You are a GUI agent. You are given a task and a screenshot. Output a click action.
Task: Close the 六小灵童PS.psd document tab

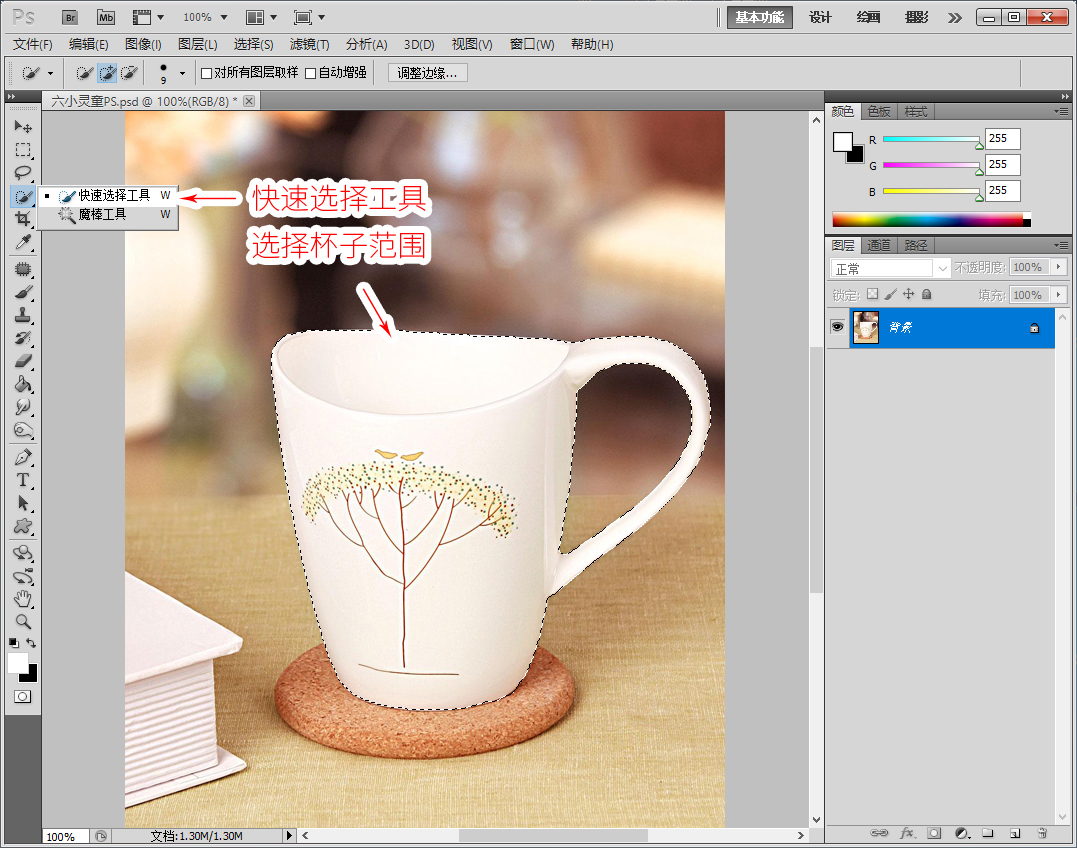coord(249,101)
